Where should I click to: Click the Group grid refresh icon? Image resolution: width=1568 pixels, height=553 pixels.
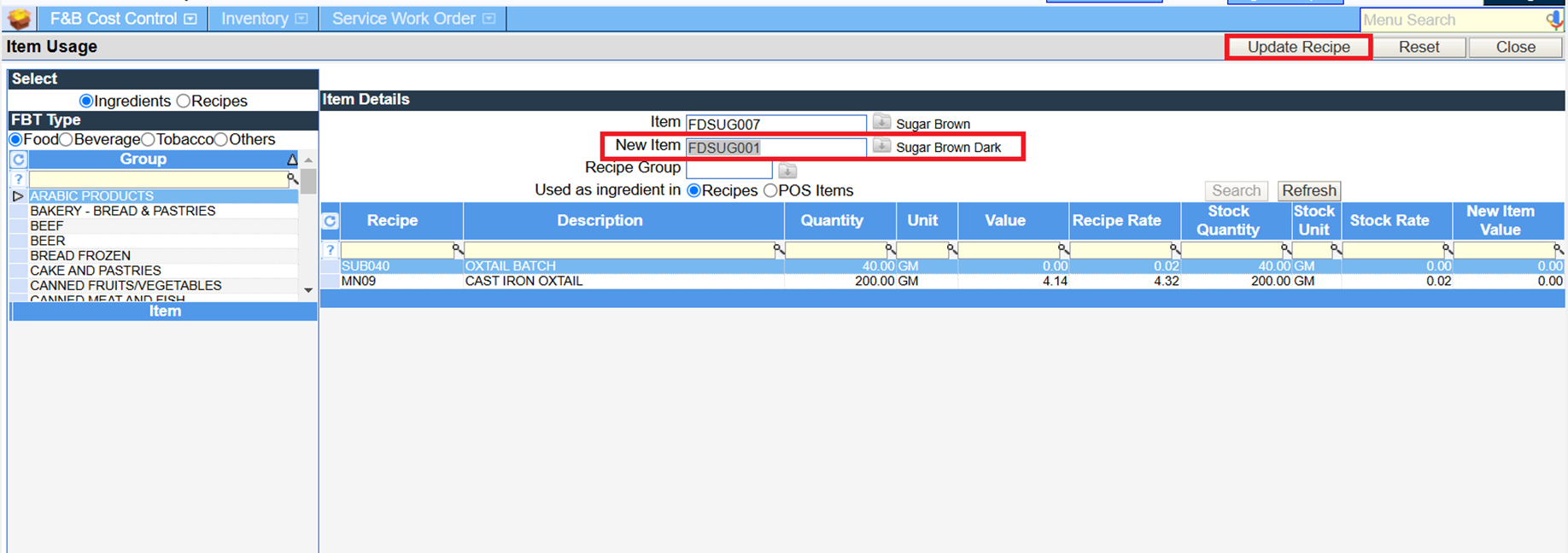click(x=19, y=160)
